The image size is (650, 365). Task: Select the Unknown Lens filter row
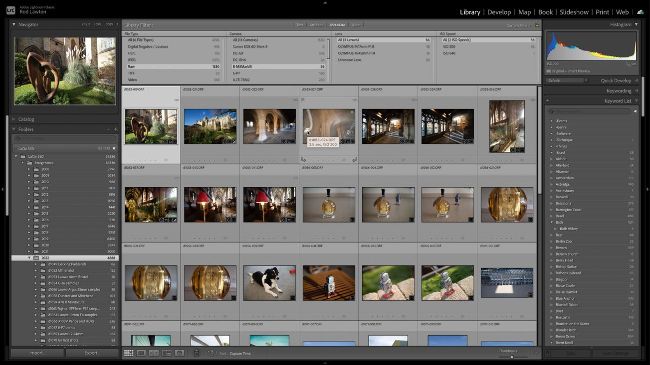click(x=383, y=60)
